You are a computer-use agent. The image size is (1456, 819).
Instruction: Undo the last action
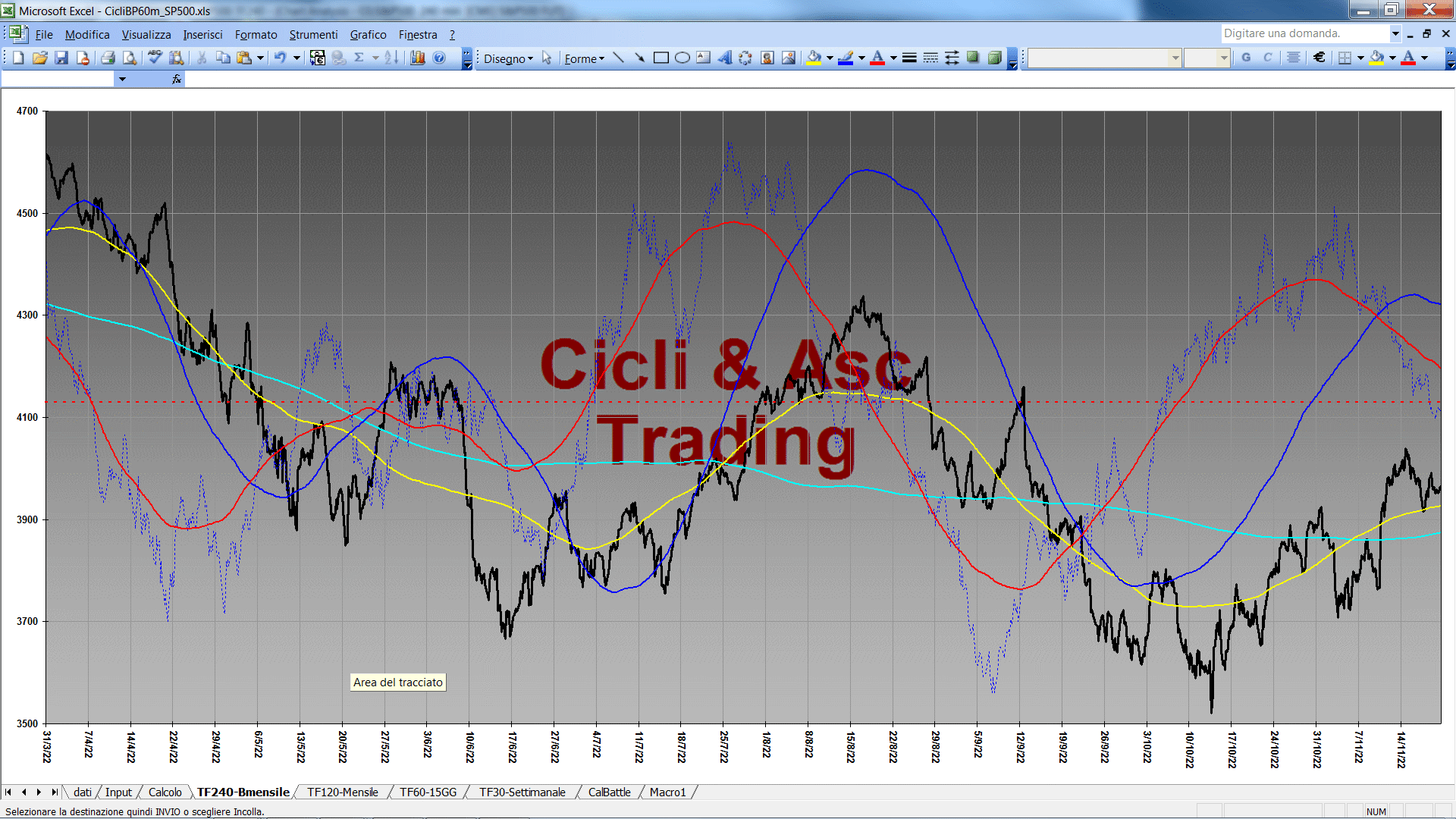tap(280, 58)
